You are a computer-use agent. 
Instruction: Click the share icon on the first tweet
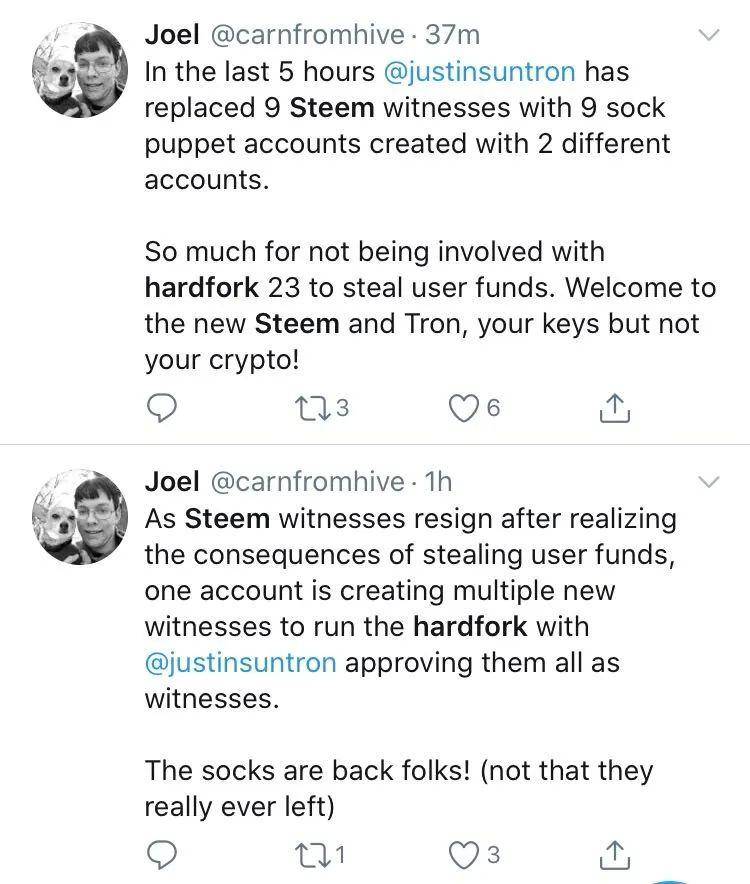(x=617, y=407)
